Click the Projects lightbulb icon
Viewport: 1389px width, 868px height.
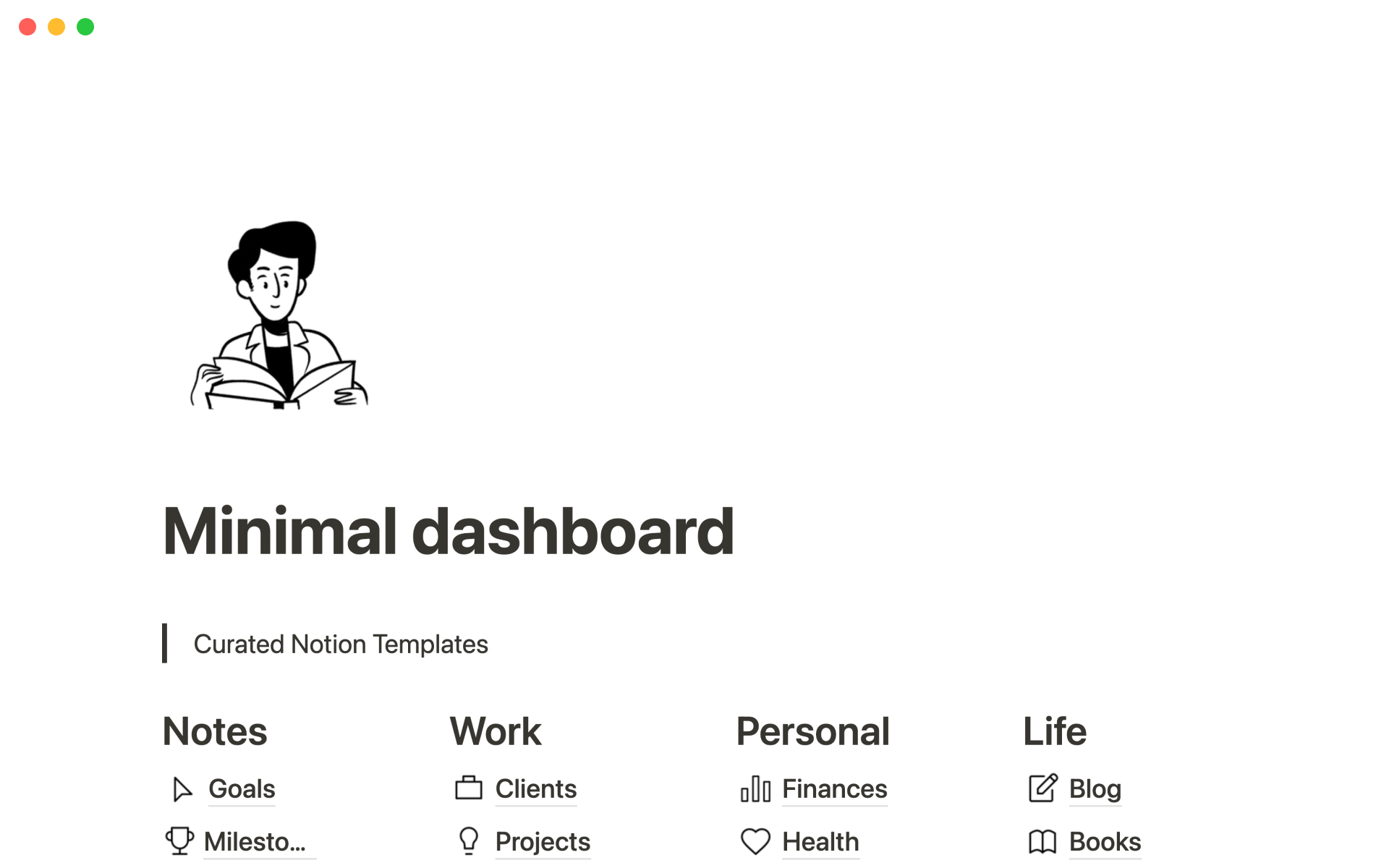[467, 841]
